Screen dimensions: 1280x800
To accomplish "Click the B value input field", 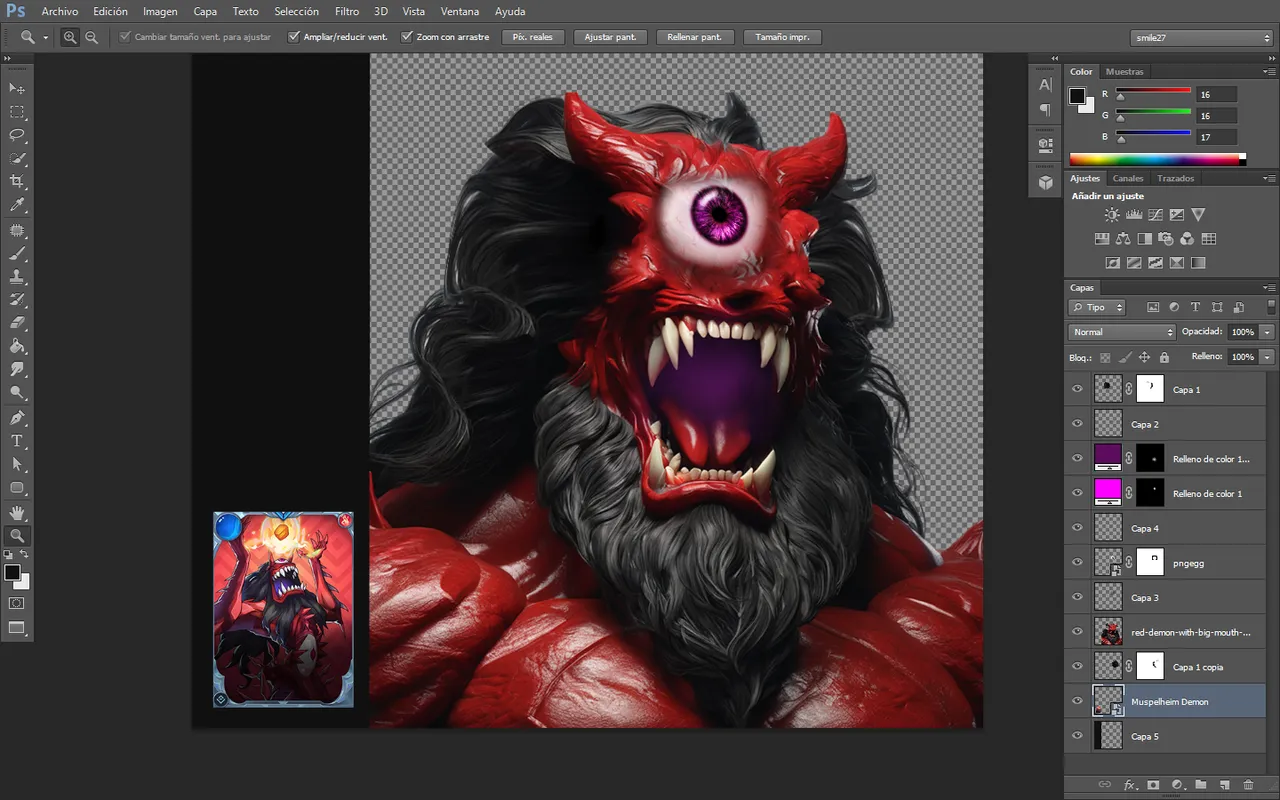I will tap(1216, 137).
